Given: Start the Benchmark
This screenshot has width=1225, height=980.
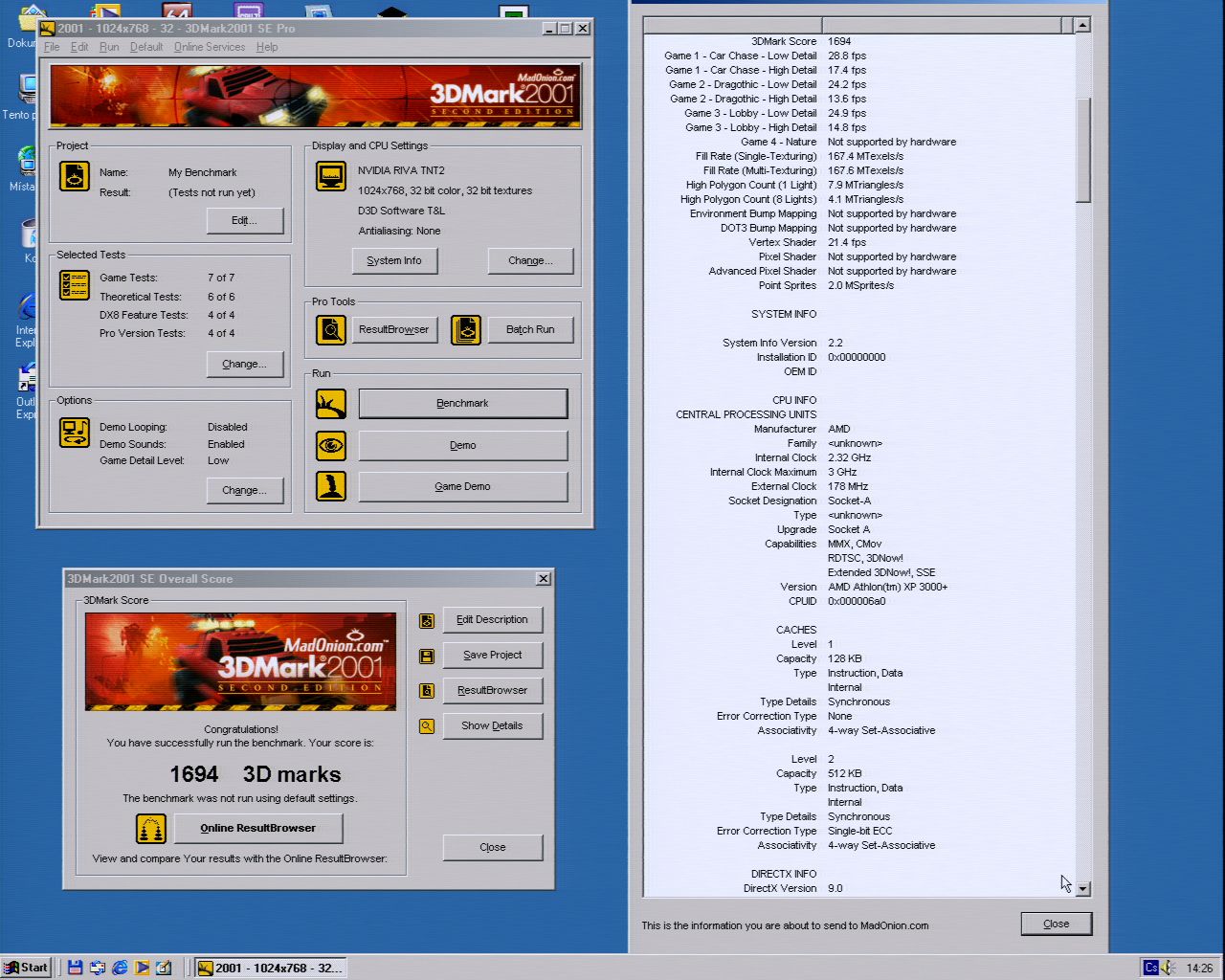Looking at the screenshot, I should [x=463, y=403].
